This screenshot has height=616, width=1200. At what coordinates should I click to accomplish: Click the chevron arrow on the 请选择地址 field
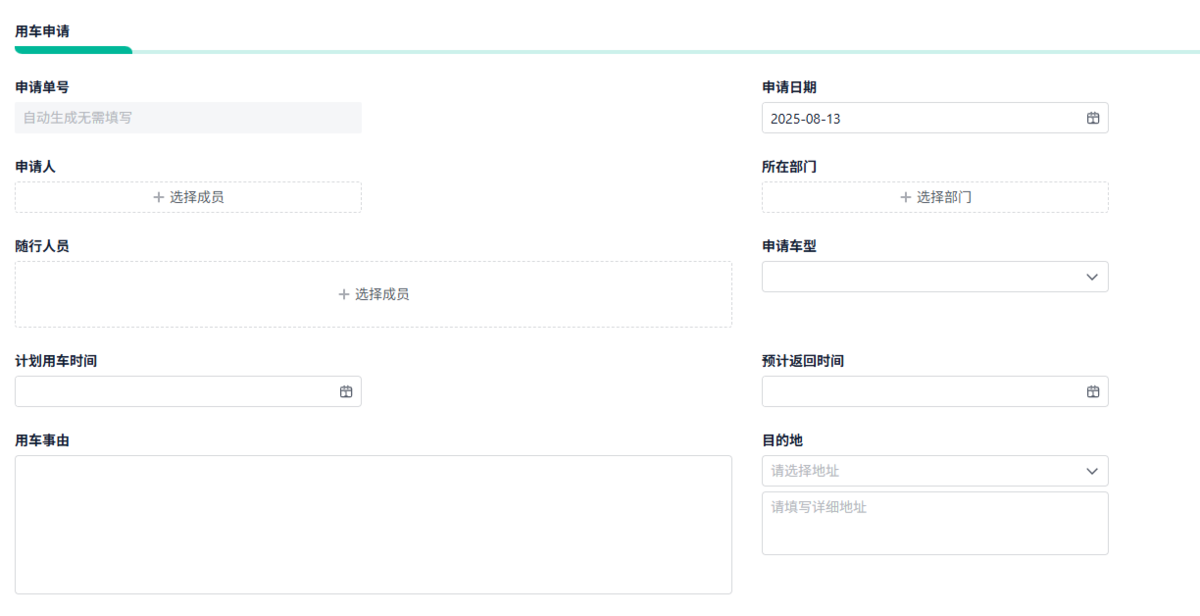[1091, 470]
